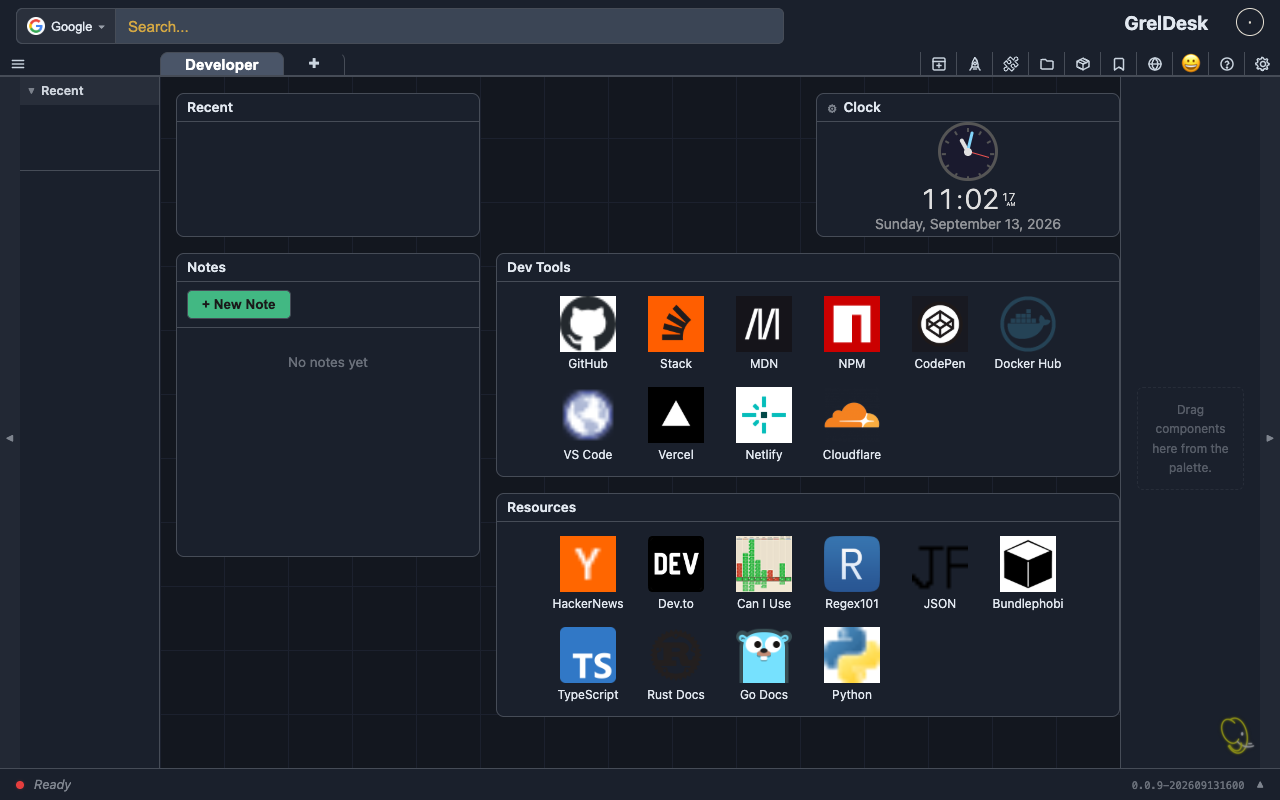Click the mascot icon near the status bar
This screenshot has height=800, width=1280.
(1237, 735)
